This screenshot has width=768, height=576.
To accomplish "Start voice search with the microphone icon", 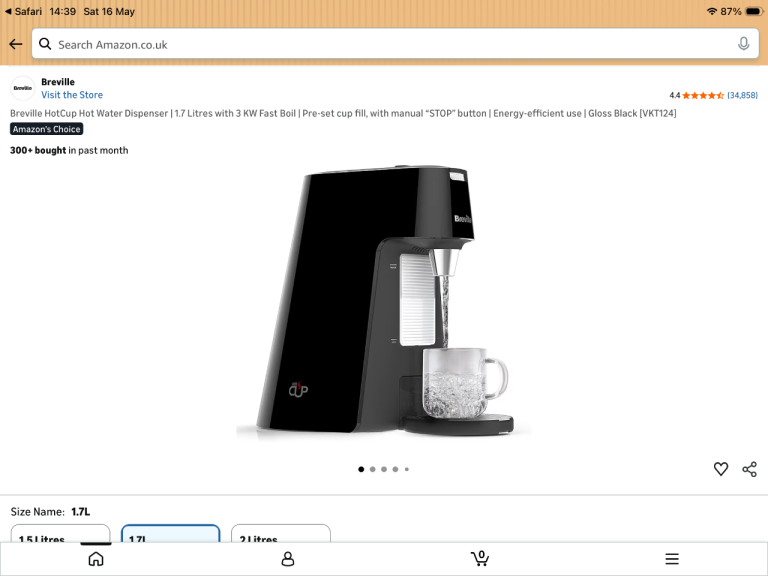I will tap(743, 44).
